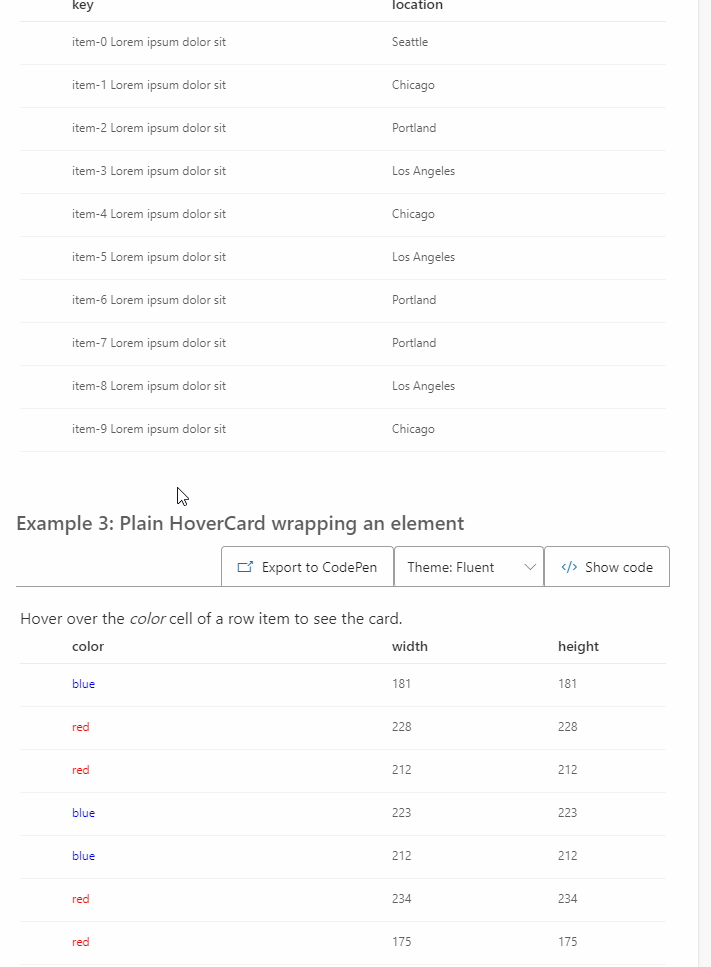Screen dimensions: 711x967
Task: Click the Seattle location cell
Action: point(410,42)
